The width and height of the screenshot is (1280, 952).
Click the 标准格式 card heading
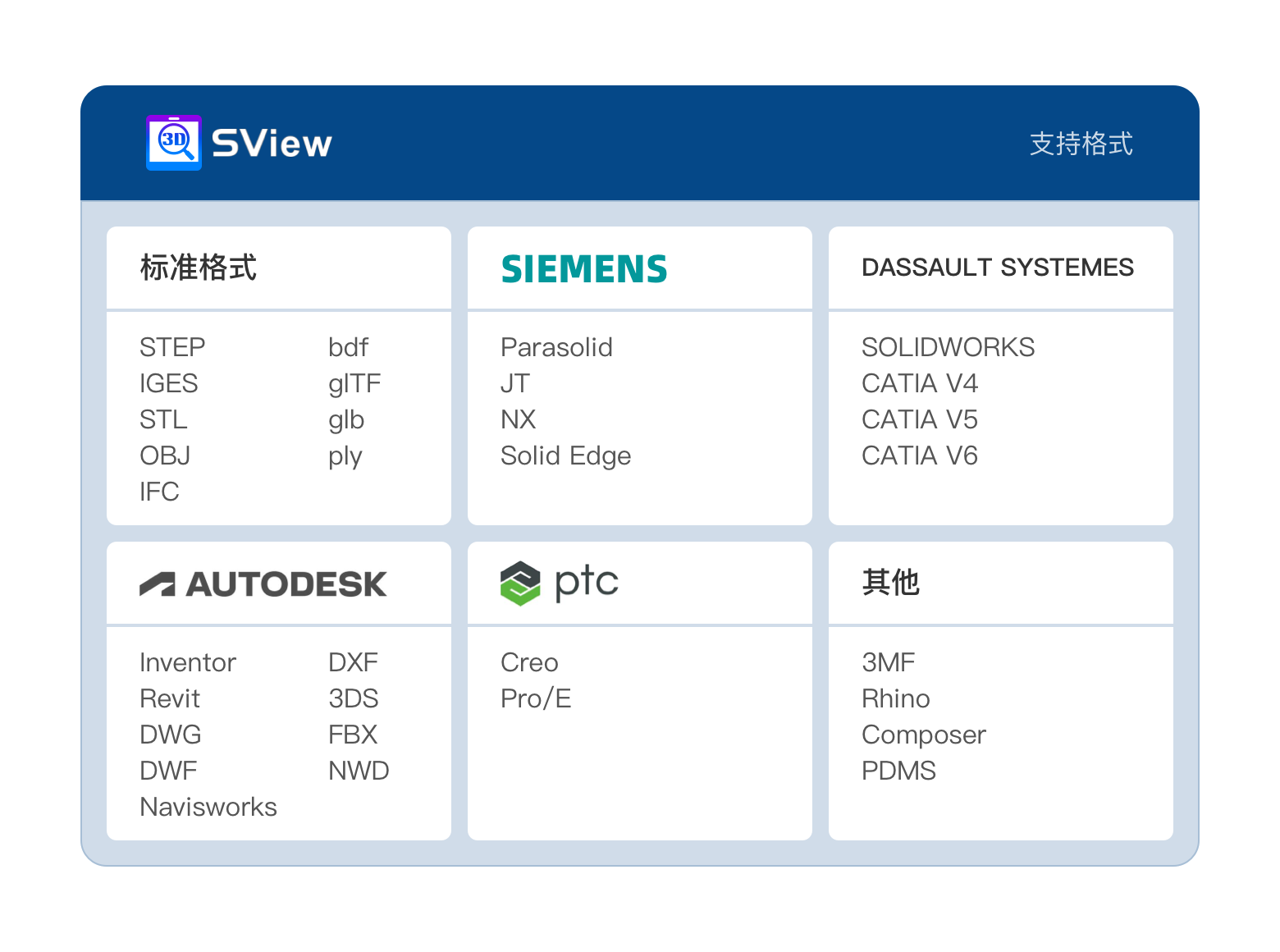tap(199, 268)
